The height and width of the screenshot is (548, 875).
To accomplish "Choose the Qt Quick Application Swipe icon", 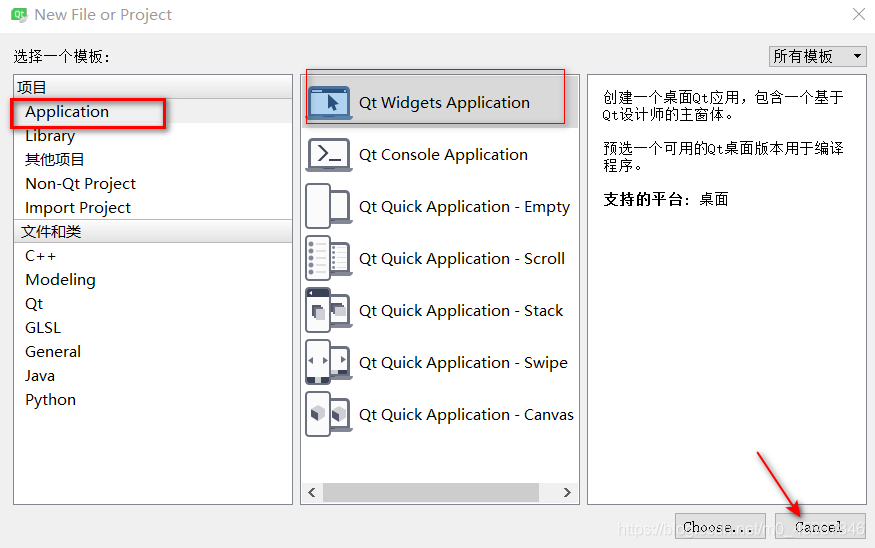I will (x=329, y=362).
